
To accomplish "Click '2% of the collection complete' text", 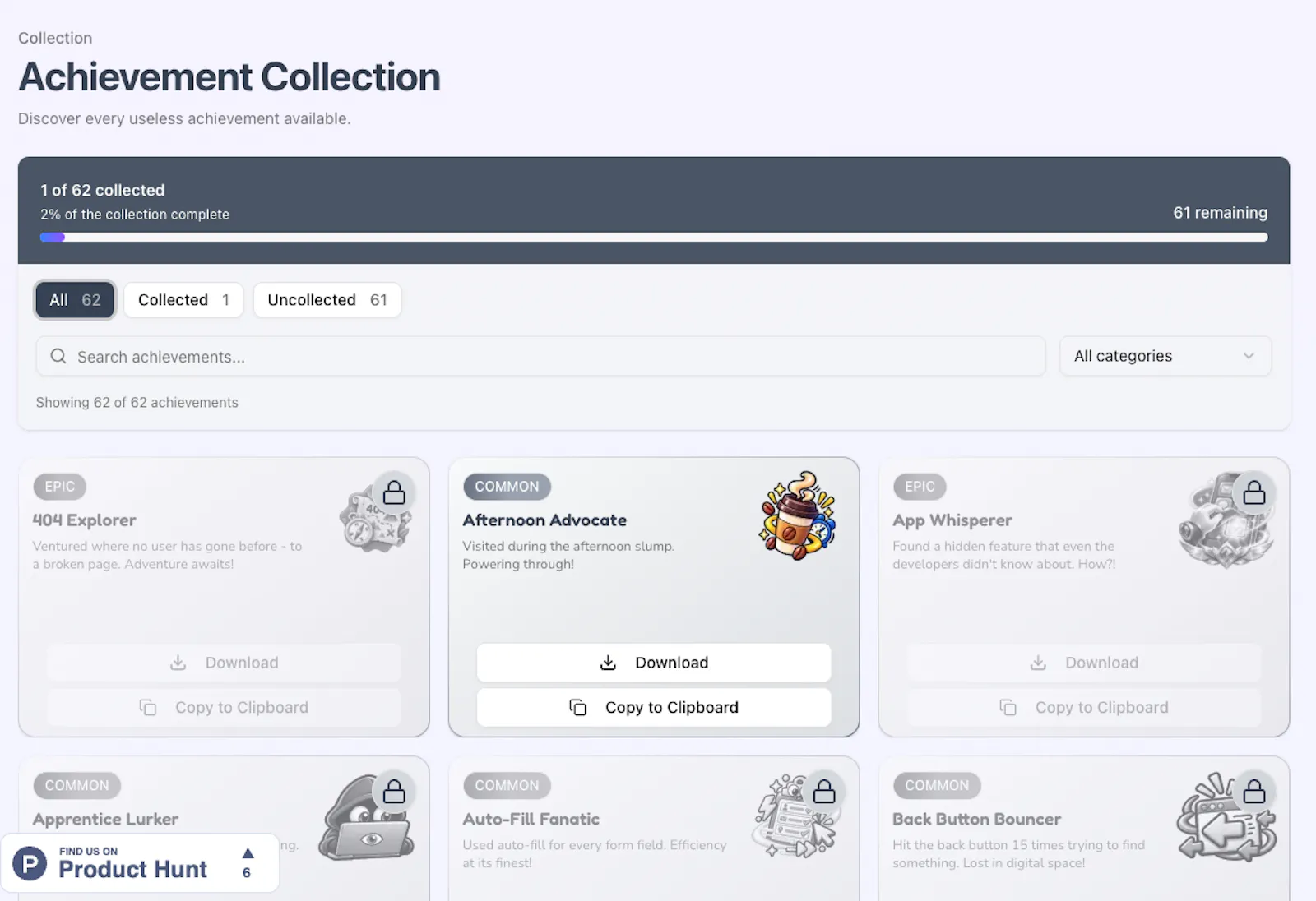I will tap(135, 215).
